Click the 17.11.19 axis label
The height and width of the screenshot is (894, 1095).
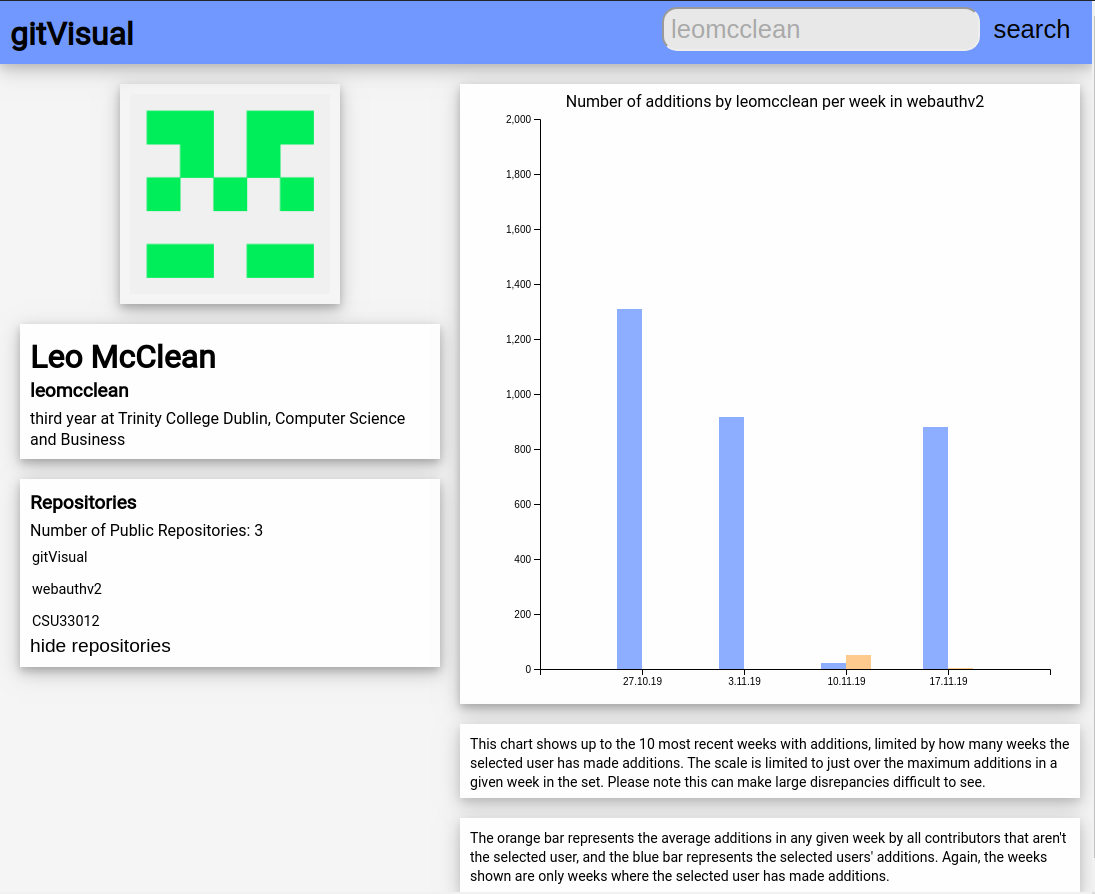click(x=948, y=681)
